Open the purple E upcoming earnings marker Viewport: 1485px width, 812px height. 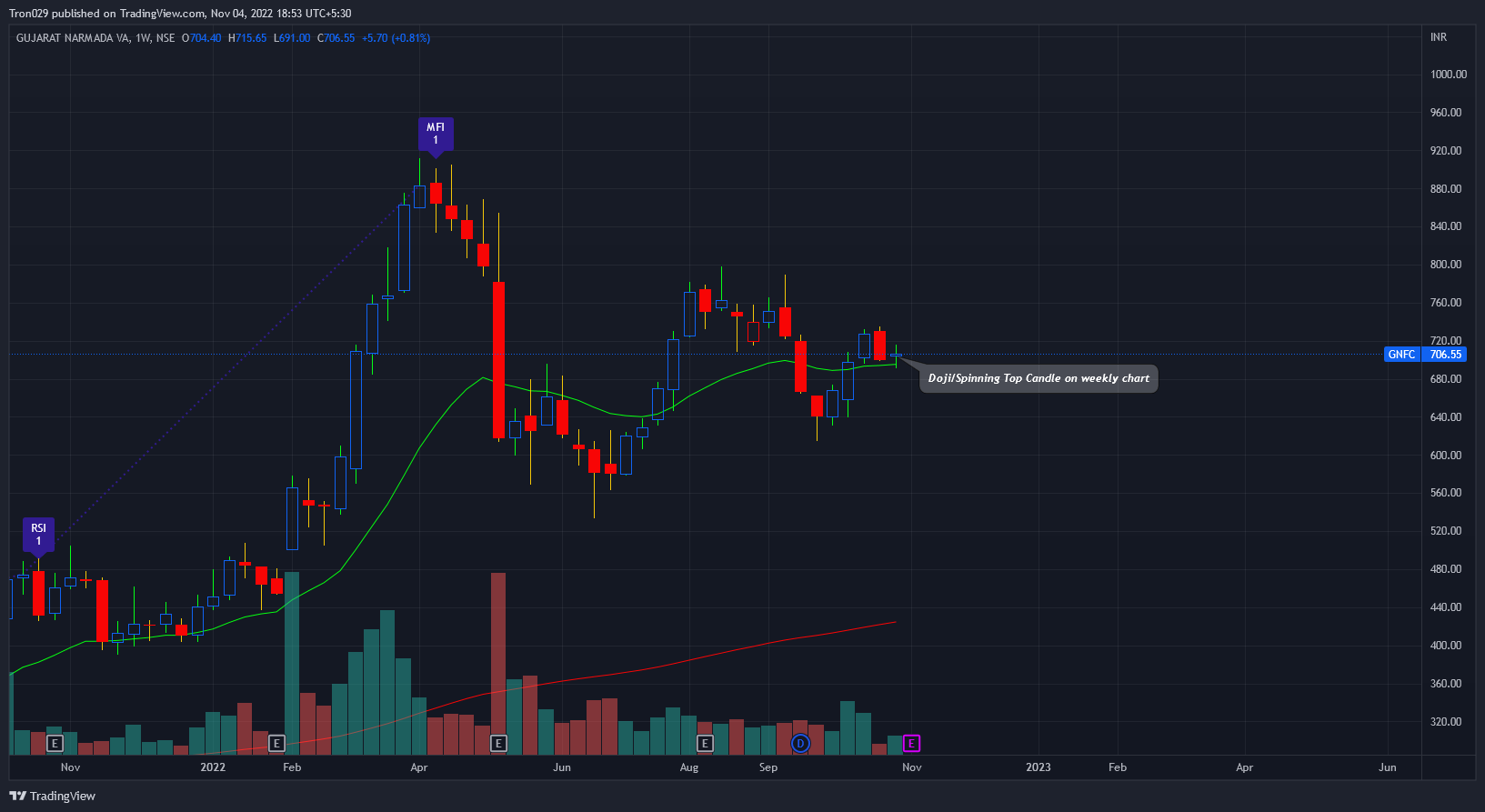click(x=911, y=744)
